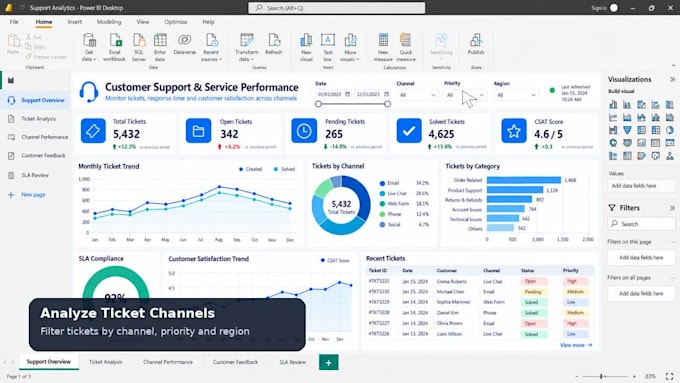
Task: Pick the pie chart visualization
Action: pos(670,130)
